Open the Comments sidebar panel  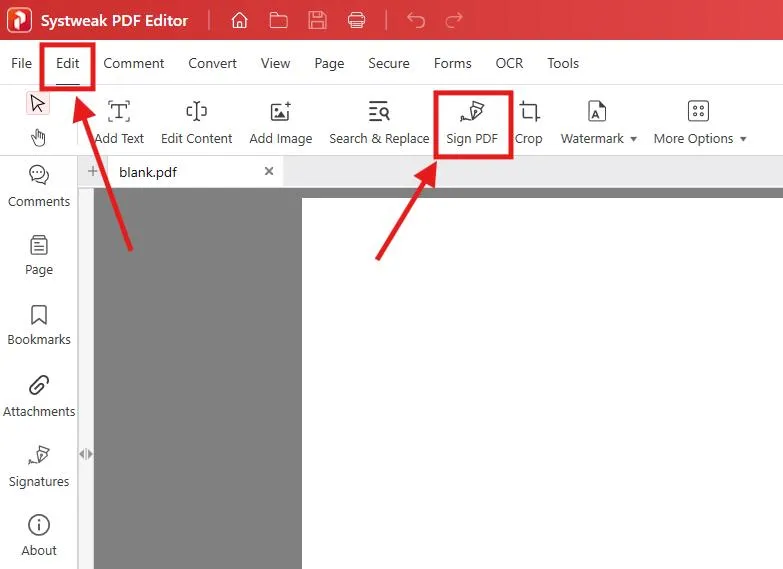tap(39, 186)
